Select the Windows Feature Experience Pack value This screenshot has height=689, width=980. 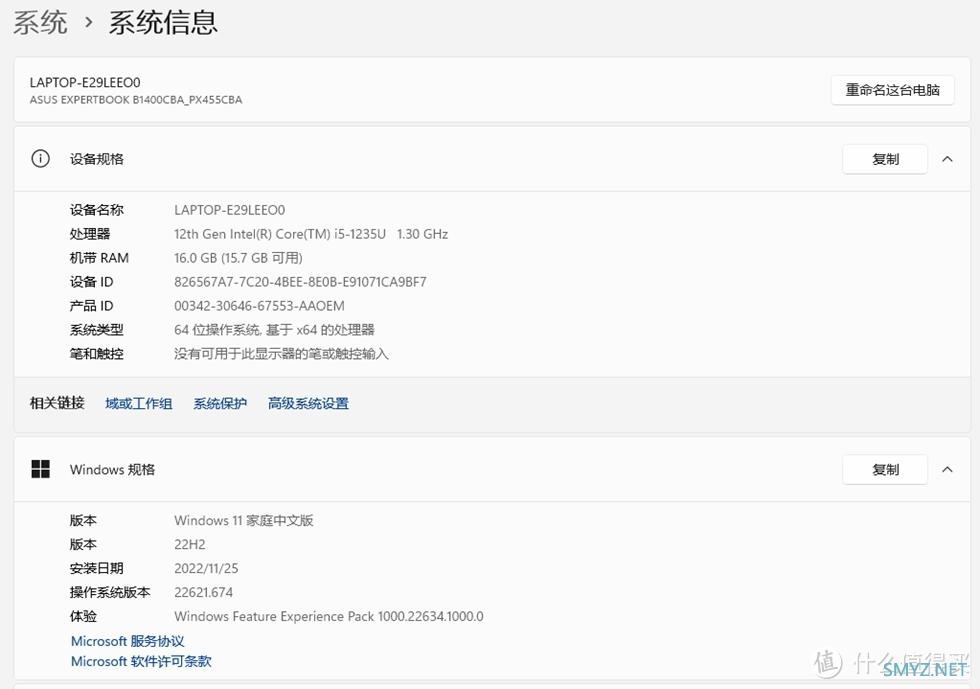point(329,616)
